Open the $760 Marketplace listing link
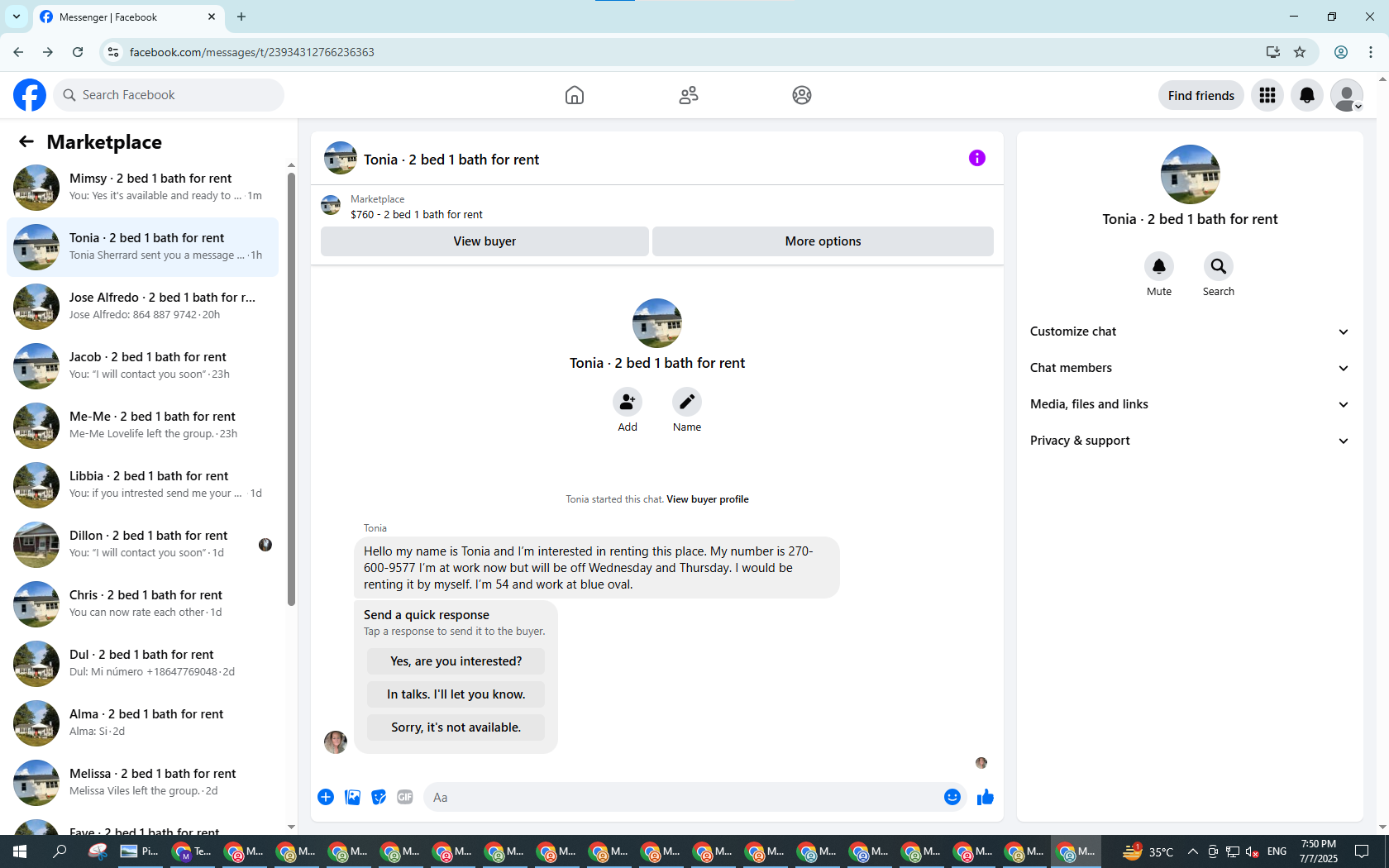 [x=417, y=214]
